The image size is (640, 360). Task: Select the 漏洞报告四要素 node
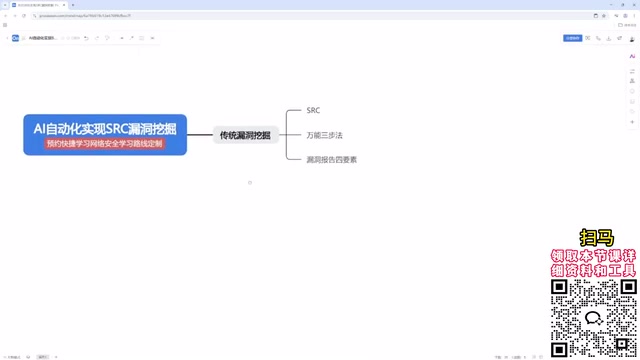click(x=331, y=160)
